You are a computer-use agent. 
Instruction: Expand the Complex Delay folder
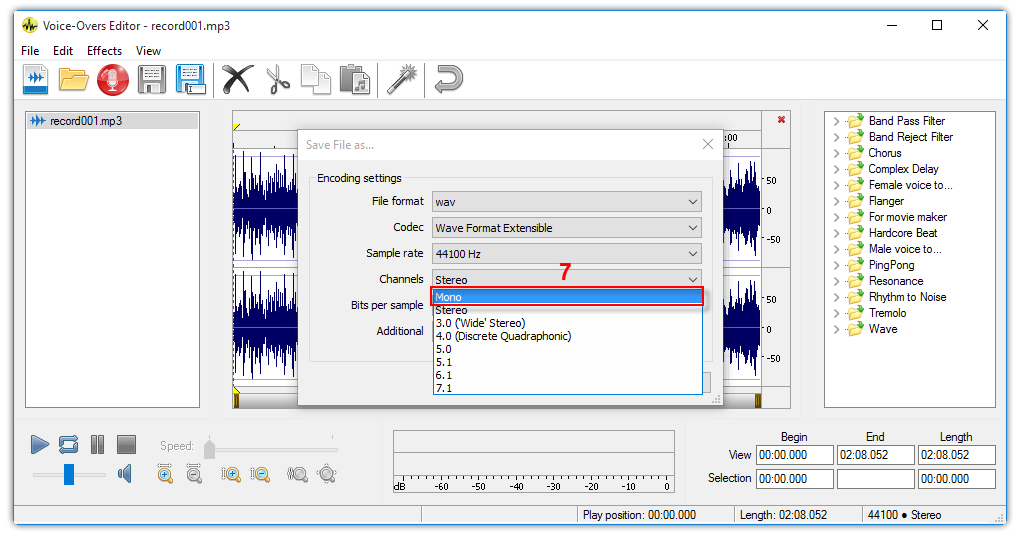(837, 169)
